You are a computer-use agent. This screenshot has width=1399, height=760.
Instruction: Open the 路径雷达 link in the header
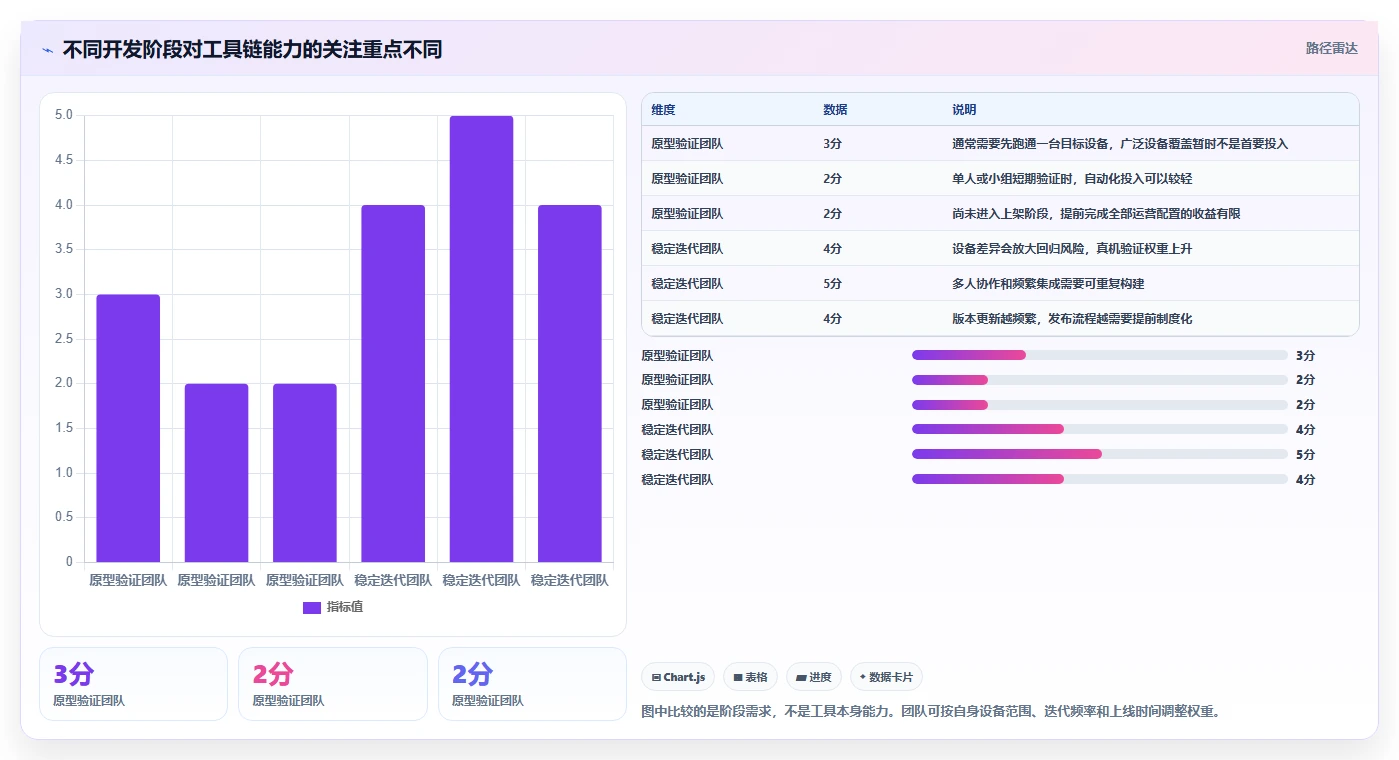(x=1331, y=48)
